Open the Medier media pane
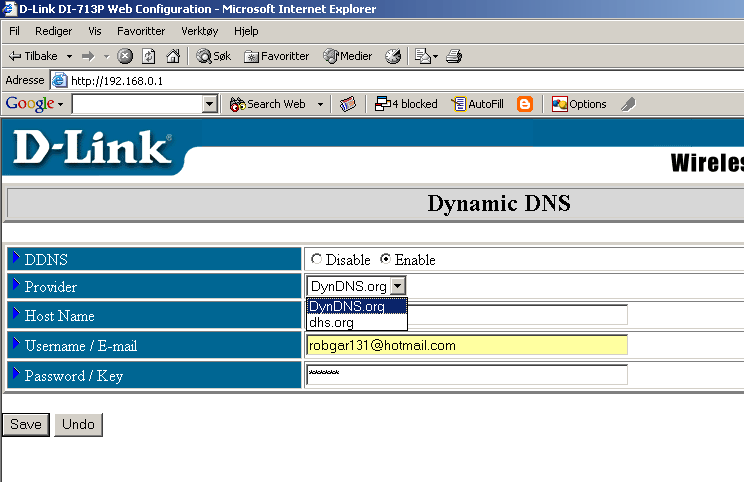Image resolution: width=744 pixels, height=482 pixels. [347, 56]
